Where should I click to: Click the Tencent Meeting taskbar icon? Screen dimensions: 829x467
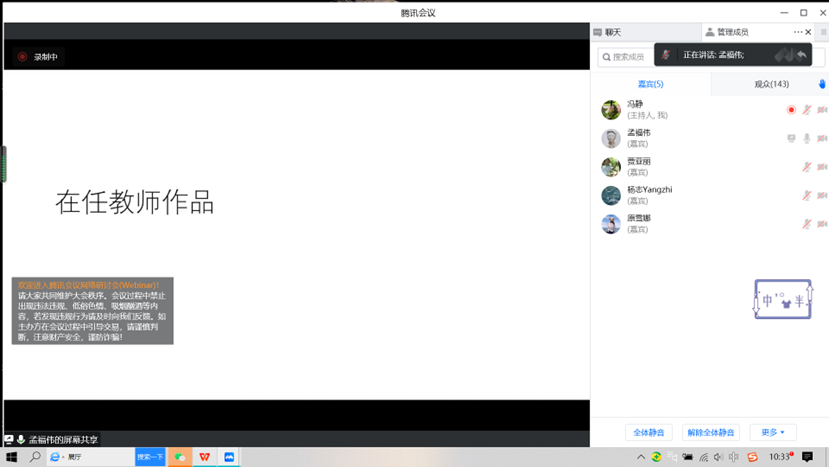click(x=230, y=457)
